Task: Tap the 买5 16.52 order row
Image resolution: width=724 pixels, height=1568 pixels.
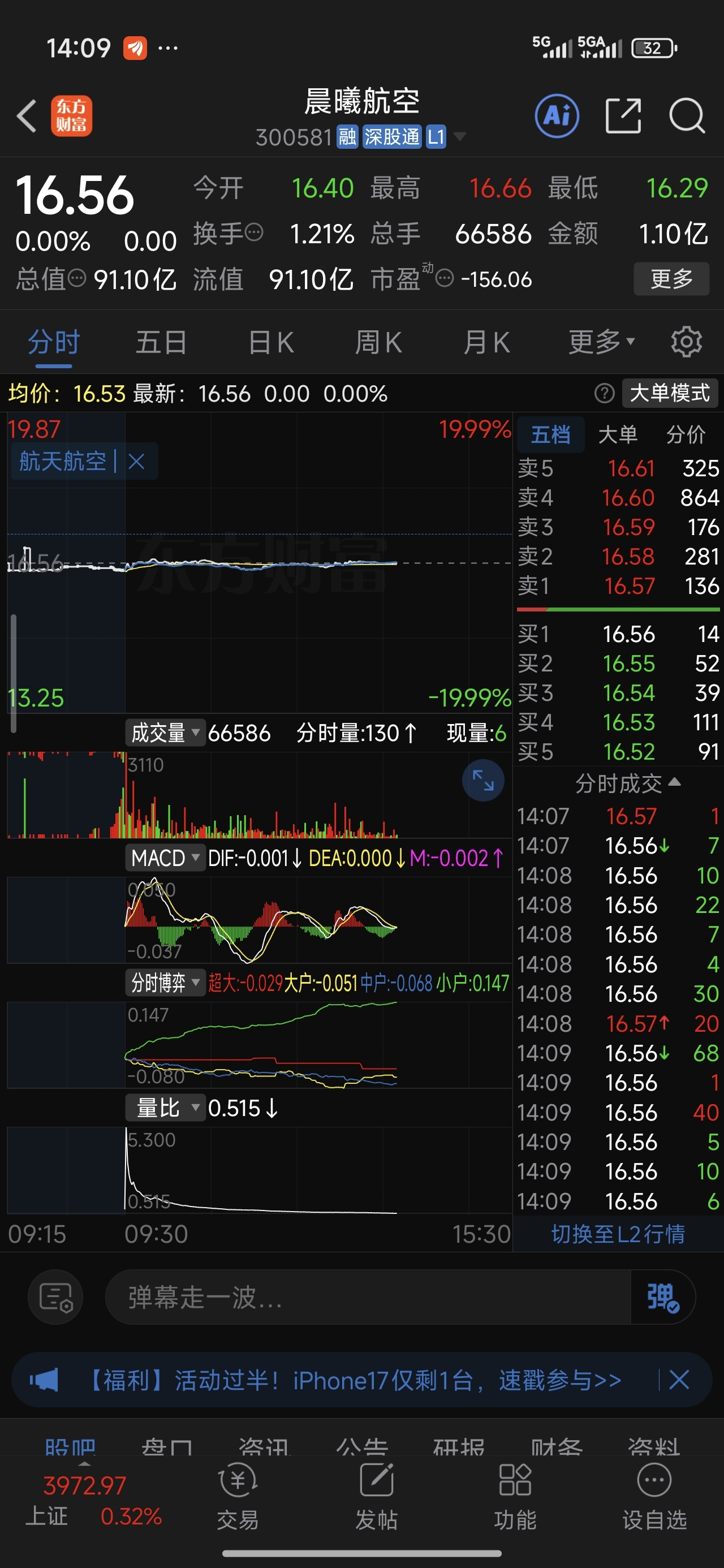Action: 618,751
